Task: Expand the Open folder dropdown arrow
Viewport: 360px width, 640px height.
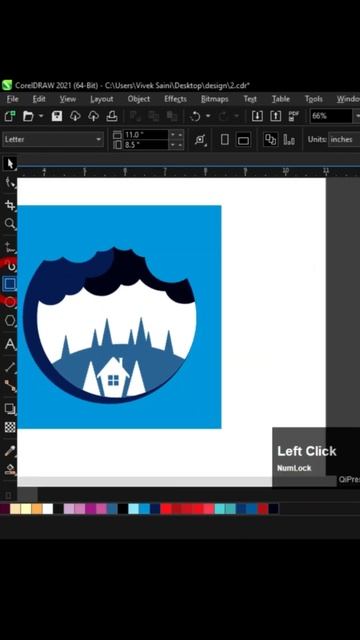Action: point(41,116)
